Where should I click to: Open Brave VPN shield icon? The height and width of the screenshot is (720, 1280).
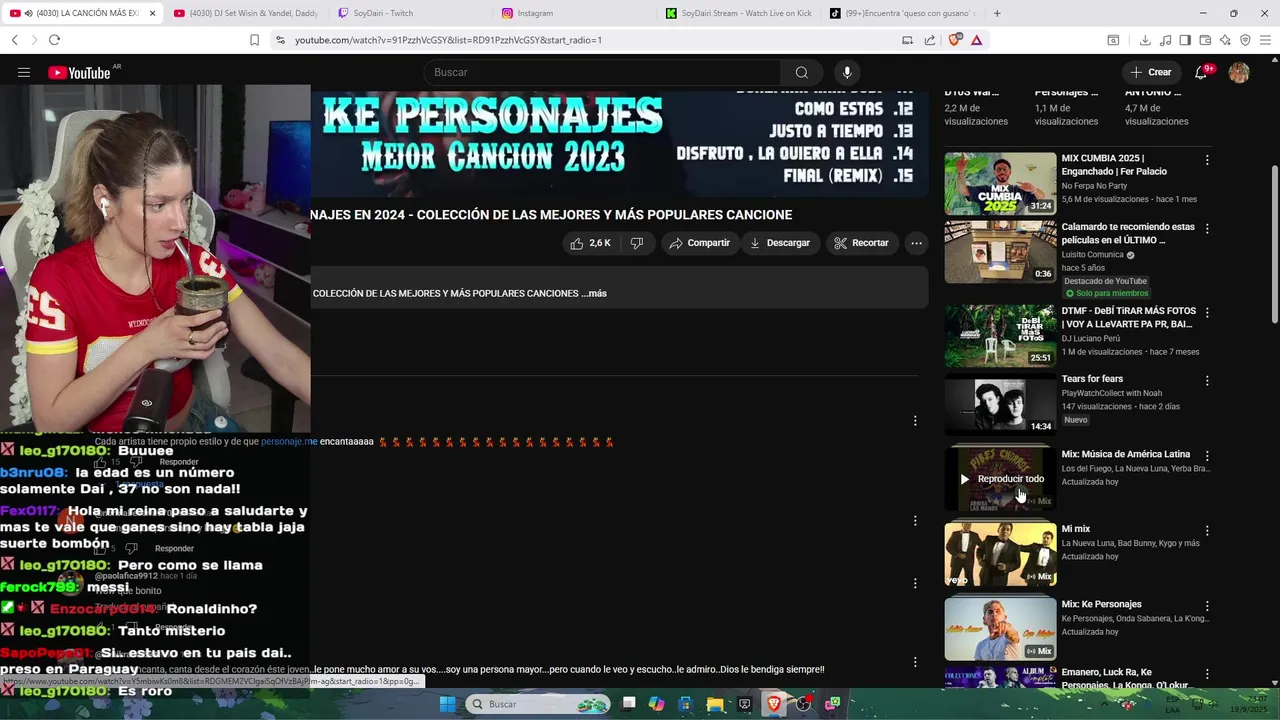[x=1245, y=40]
